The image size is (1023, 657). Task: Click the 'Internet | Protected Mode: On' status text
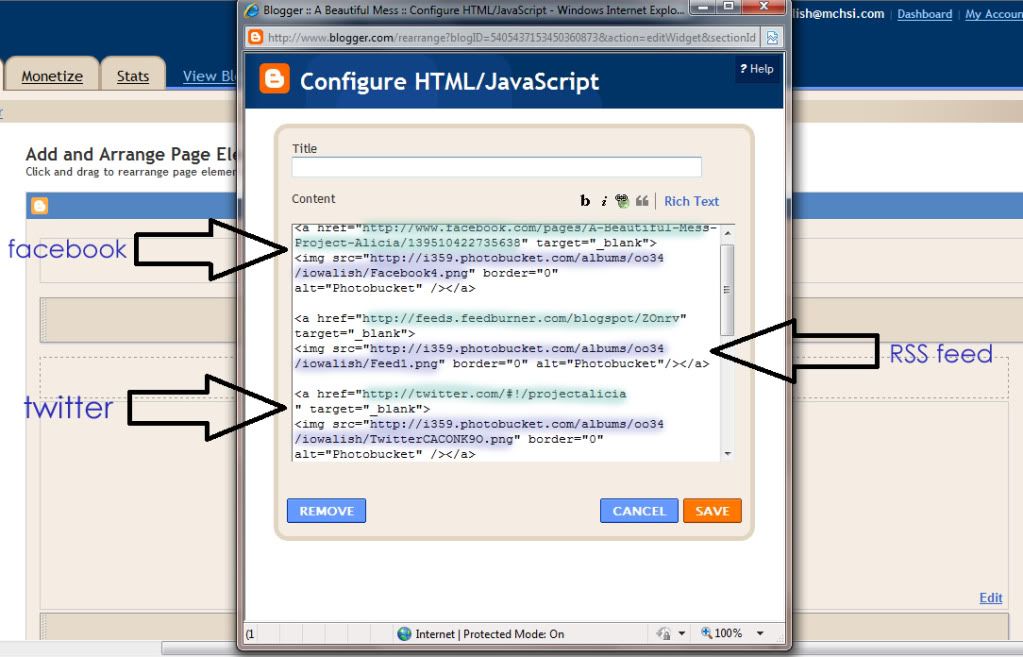click(490, 634)
